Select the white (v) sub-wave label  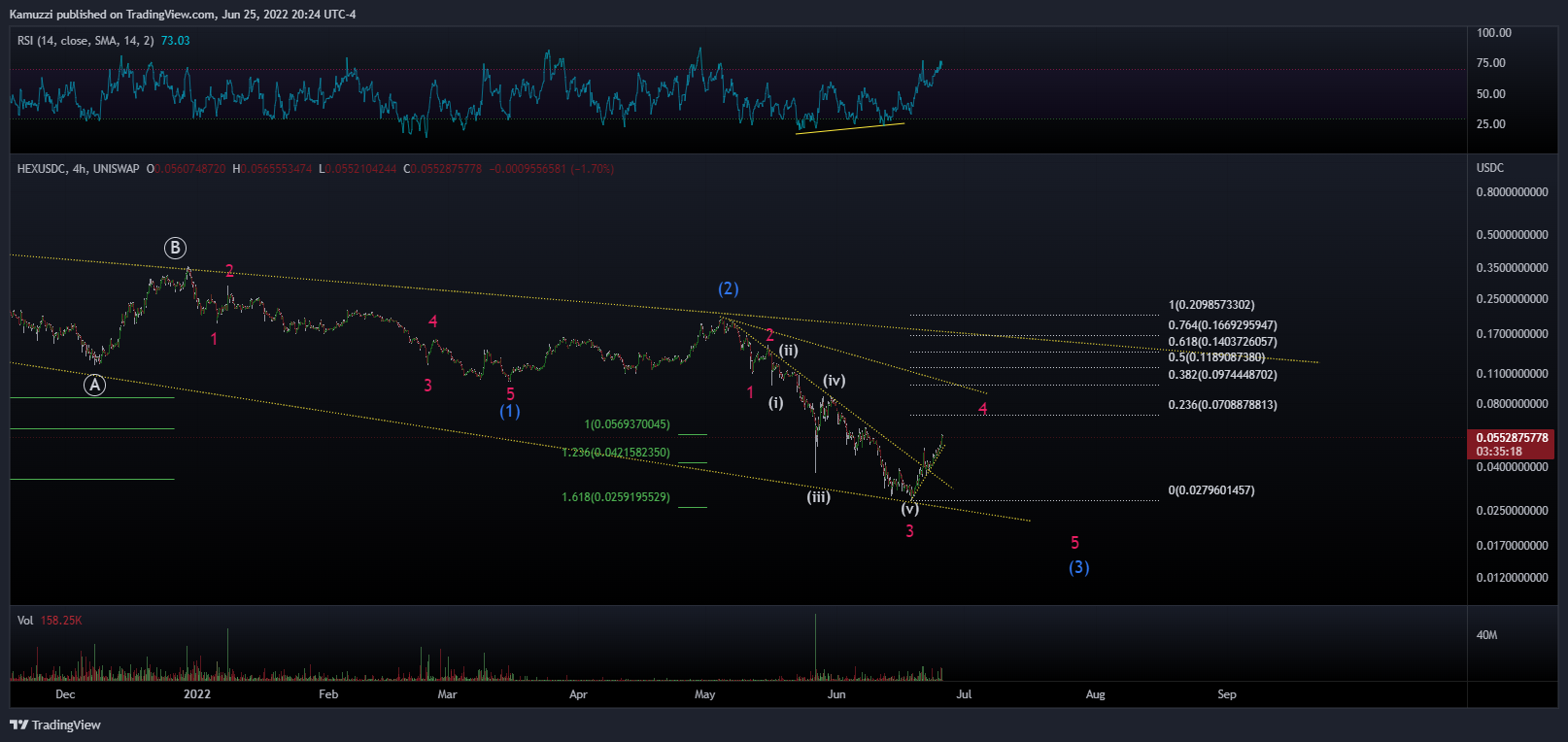[x=909, y=509]
